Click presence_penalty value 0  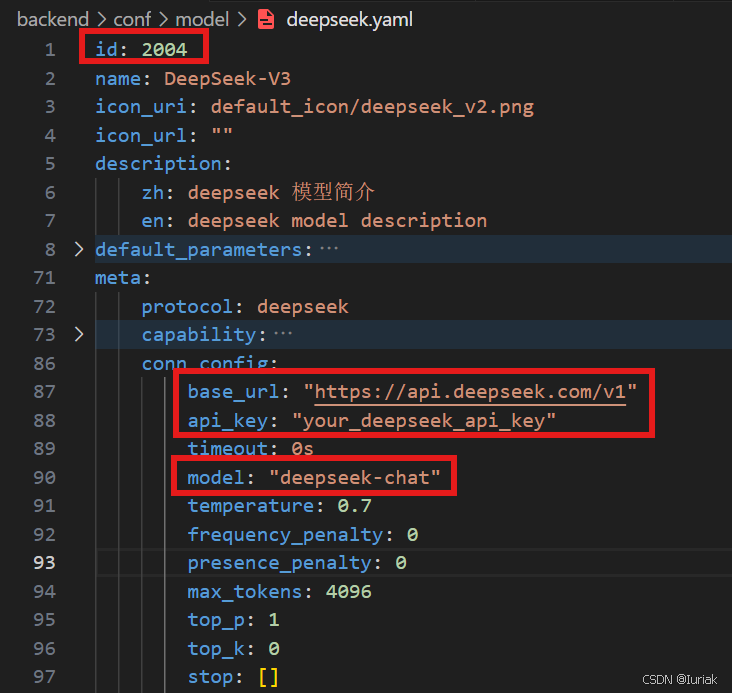[x=401, y=563]
